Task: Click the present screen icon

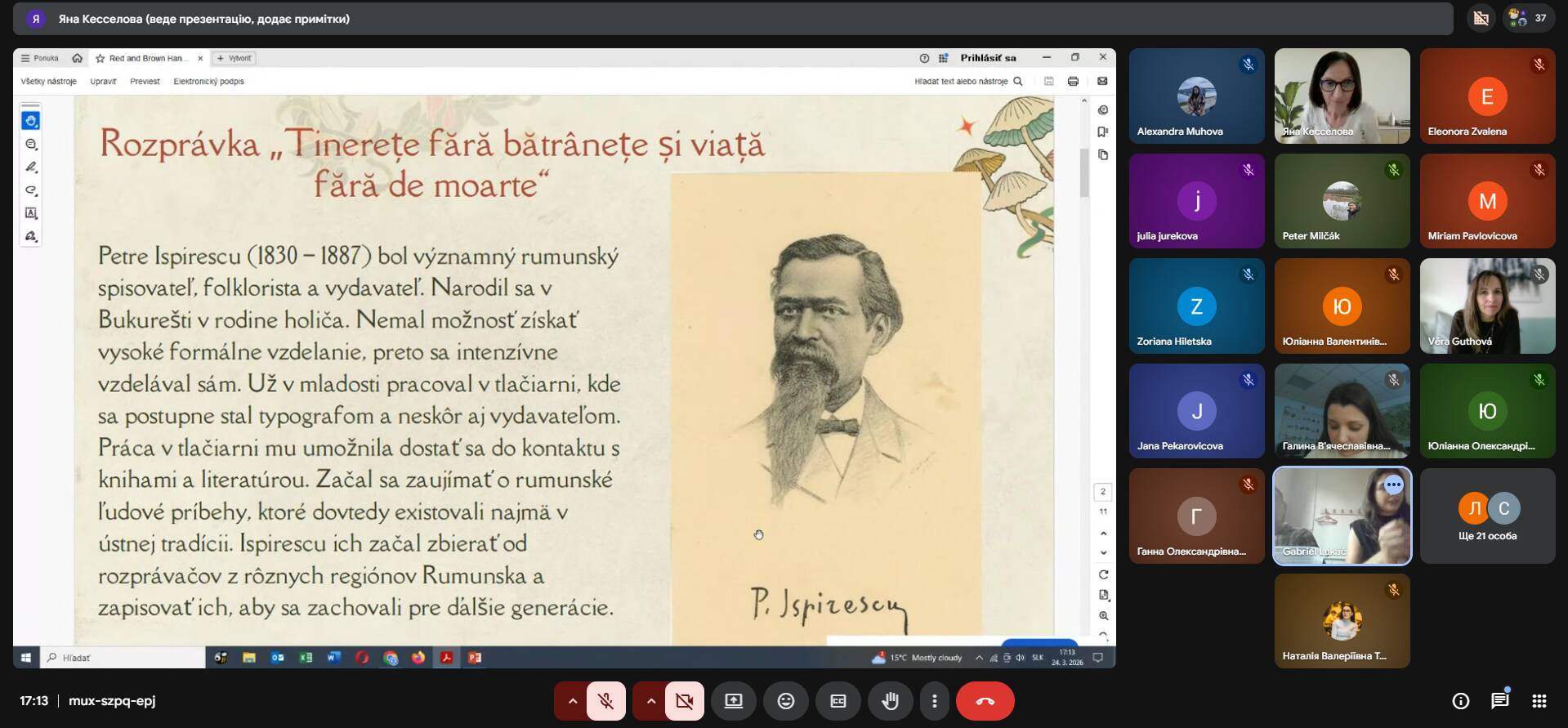Action: [733, 701]
